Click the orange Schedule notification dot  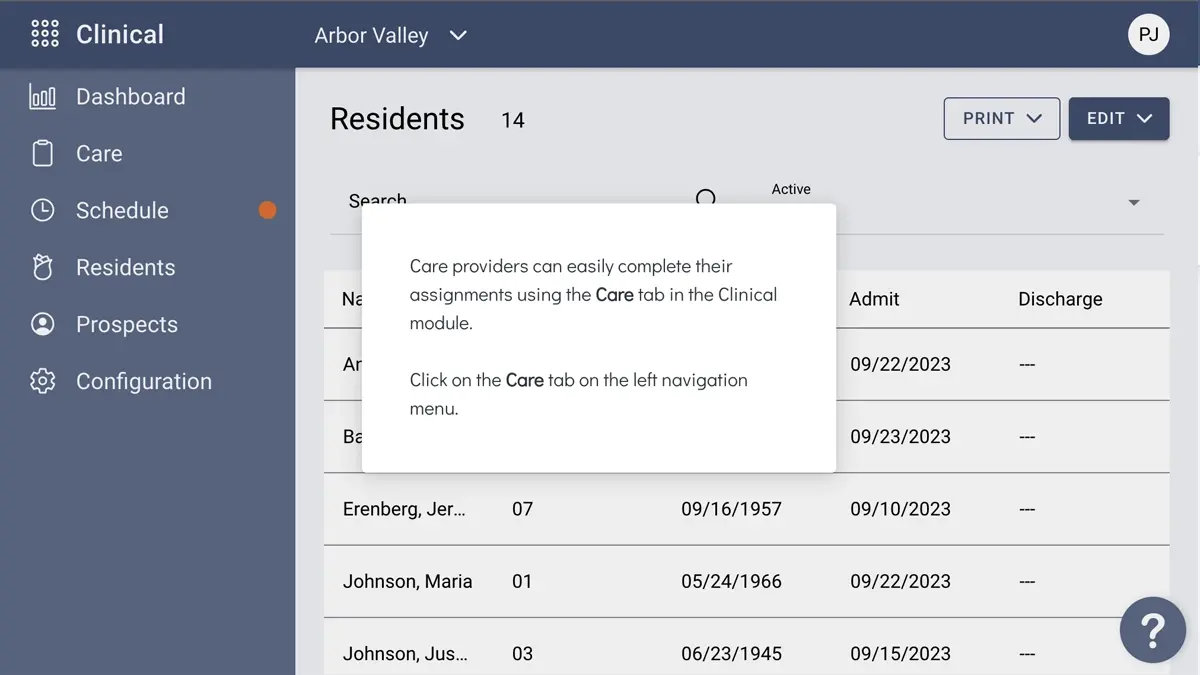pyautogui.click(x=267, y=210)
